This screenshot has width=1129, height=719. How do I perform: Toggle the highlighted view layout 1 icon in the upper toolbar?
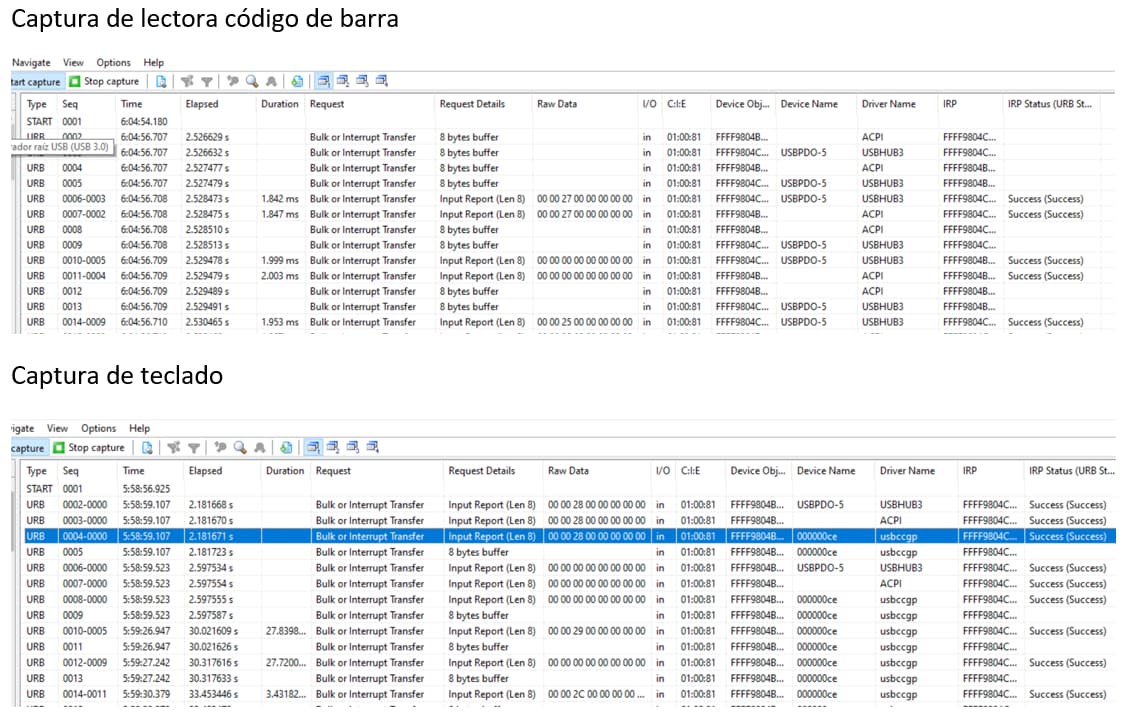pyautogui.click(x=323, y=81)
